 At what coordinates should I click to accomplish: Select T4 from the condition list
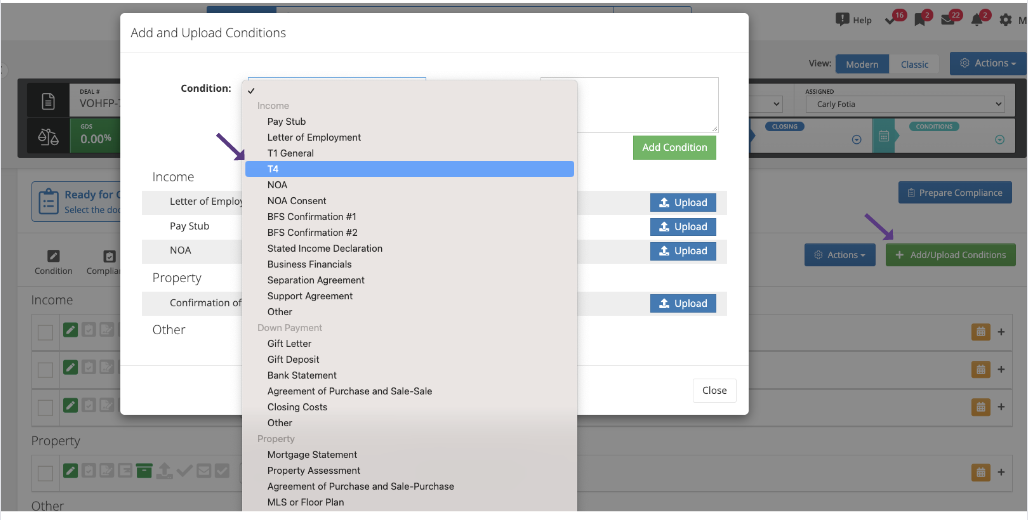coord(409,169)
